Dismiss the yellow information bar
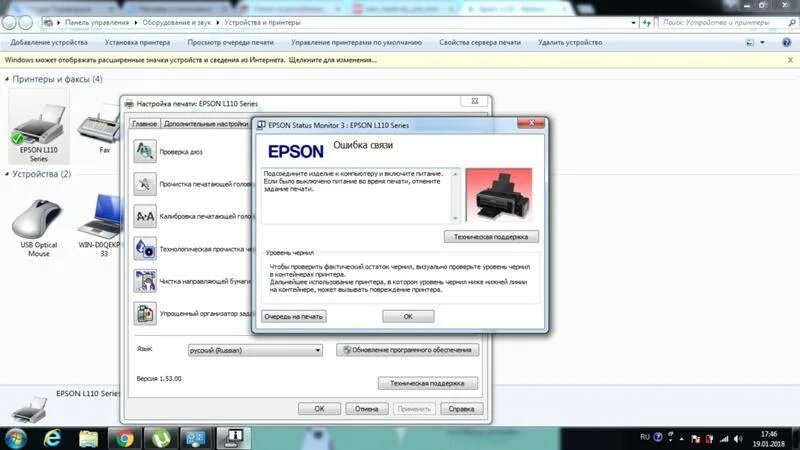This screenshot has width=800, height=450. [x=790, y=60]
